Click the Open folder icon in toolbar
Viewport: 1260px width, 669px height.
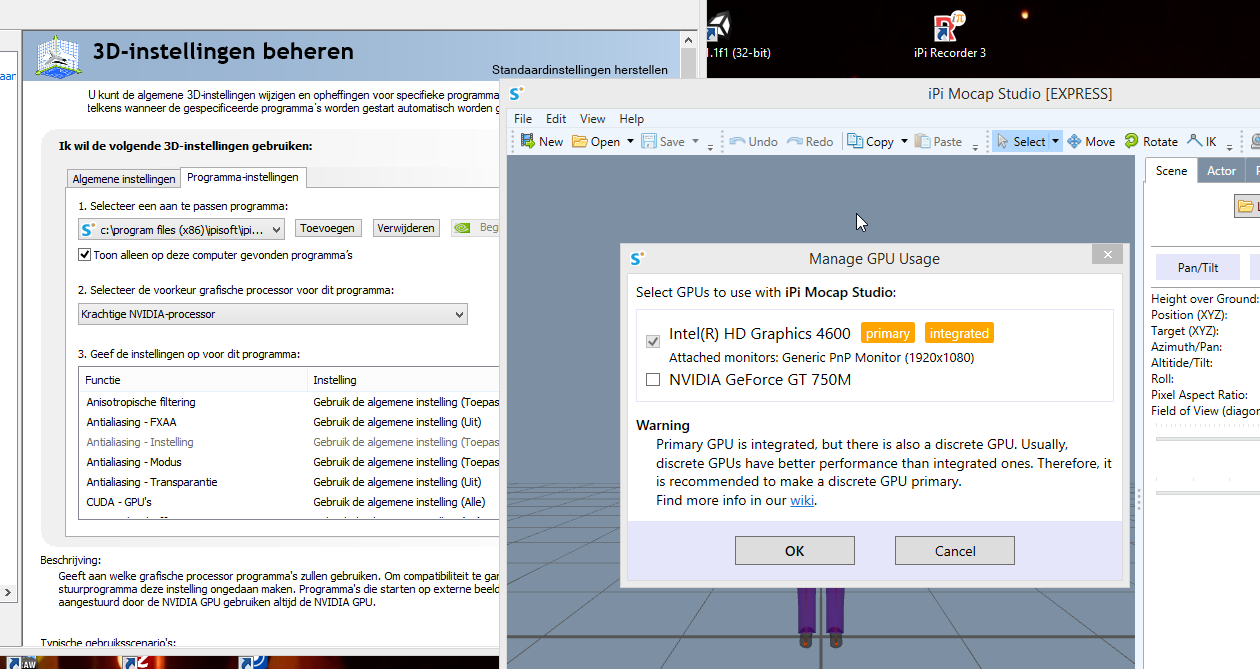click(x=580, y=141)
